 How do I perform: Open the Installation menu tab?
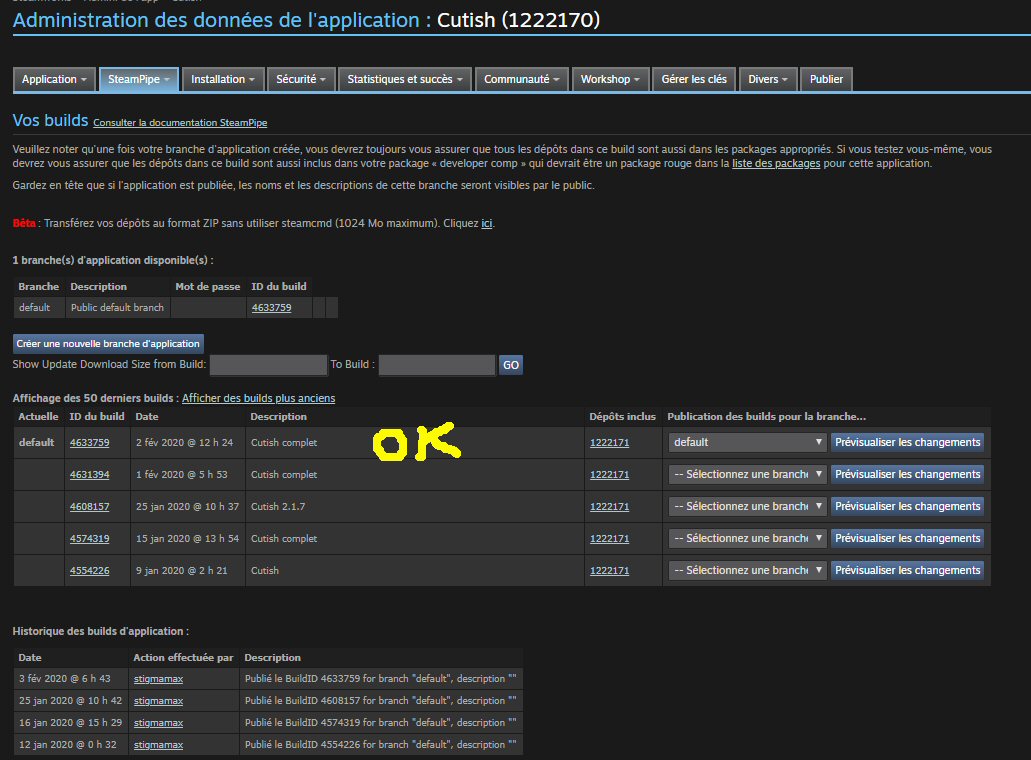click(223, 79)
